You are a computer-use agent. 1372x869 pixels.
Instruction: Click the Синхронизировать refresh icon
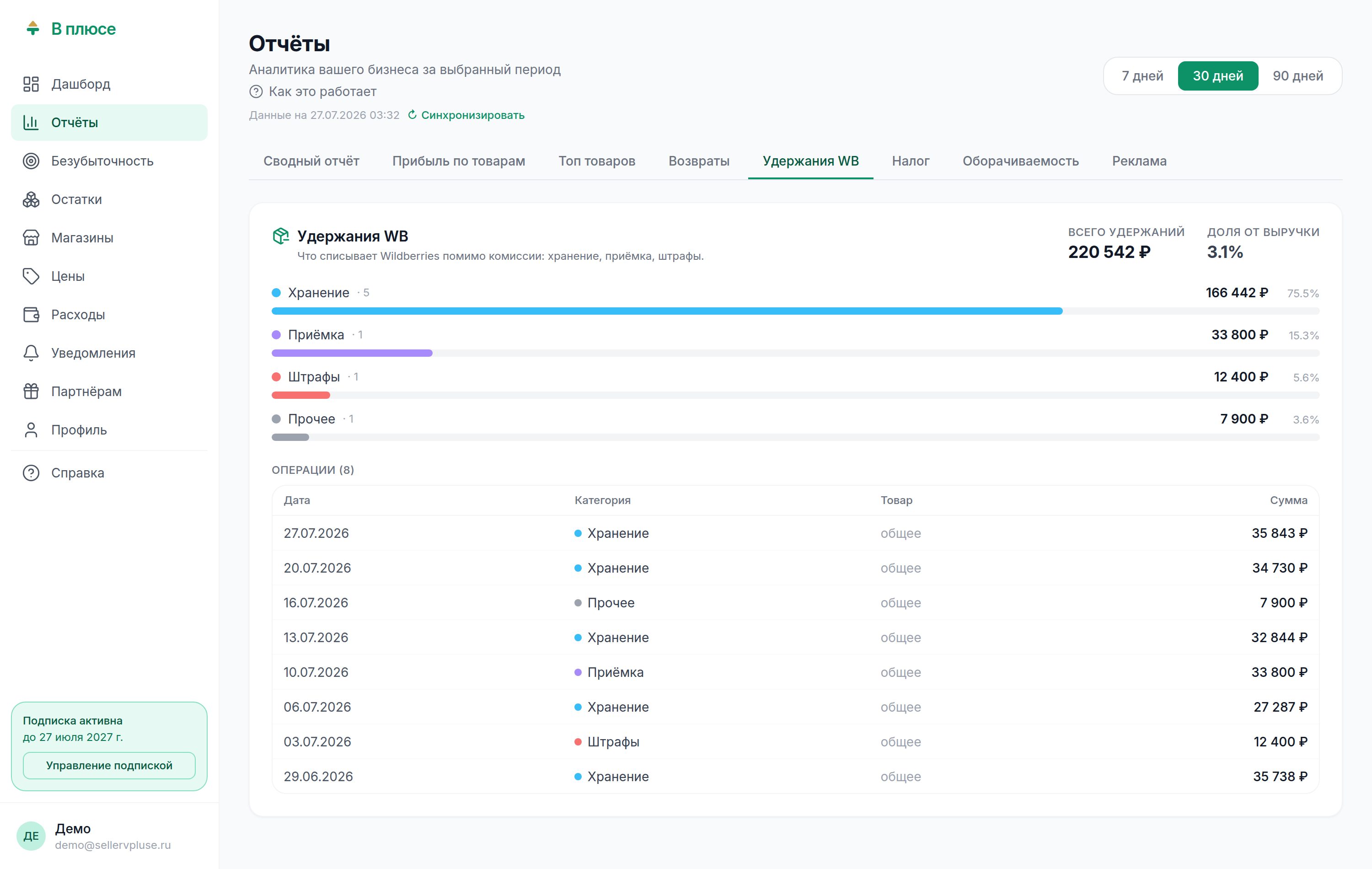point(413,114)
